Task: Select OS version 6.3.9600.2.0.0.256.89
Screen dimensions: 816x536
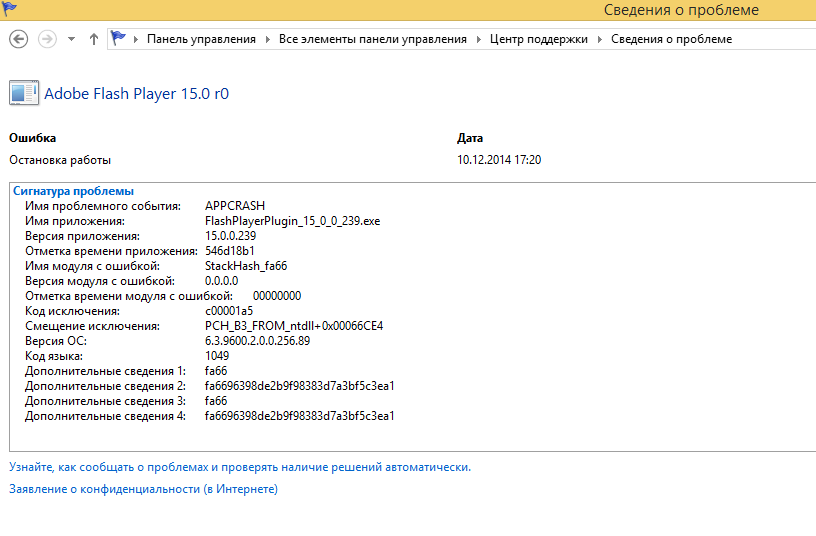Action: (257, 341)
